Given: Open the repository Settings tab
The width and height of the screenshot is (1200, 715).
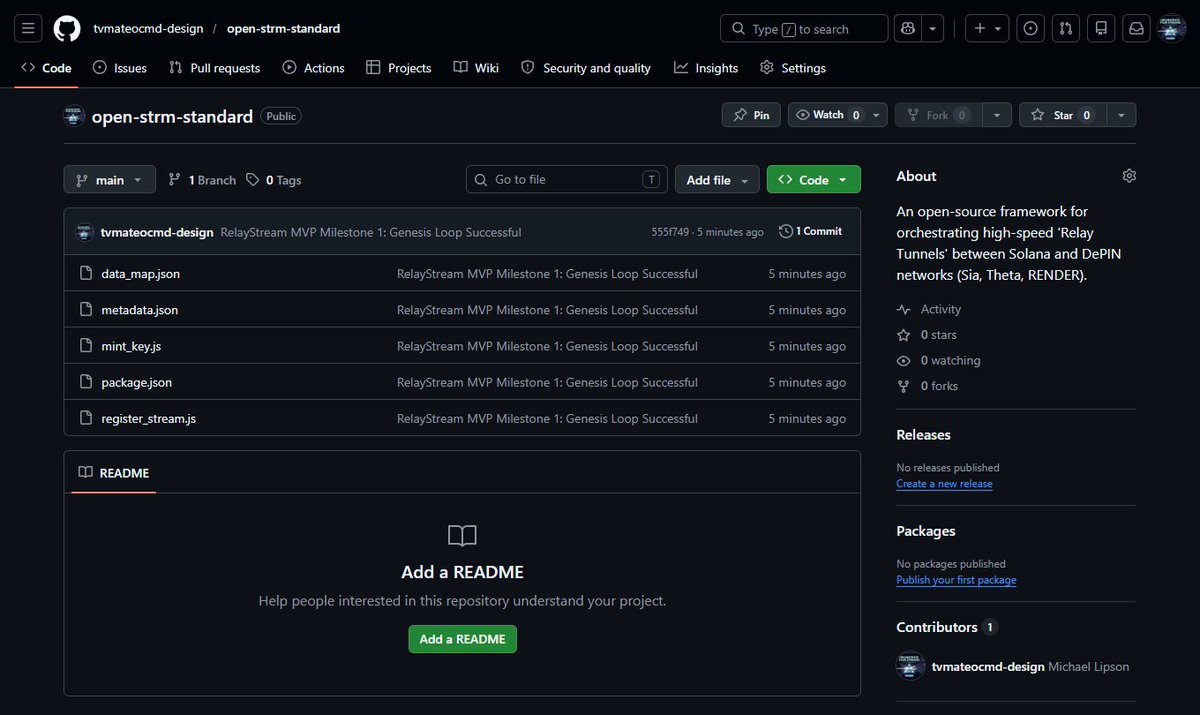Looking at the screenshot, I should point(793,68).
